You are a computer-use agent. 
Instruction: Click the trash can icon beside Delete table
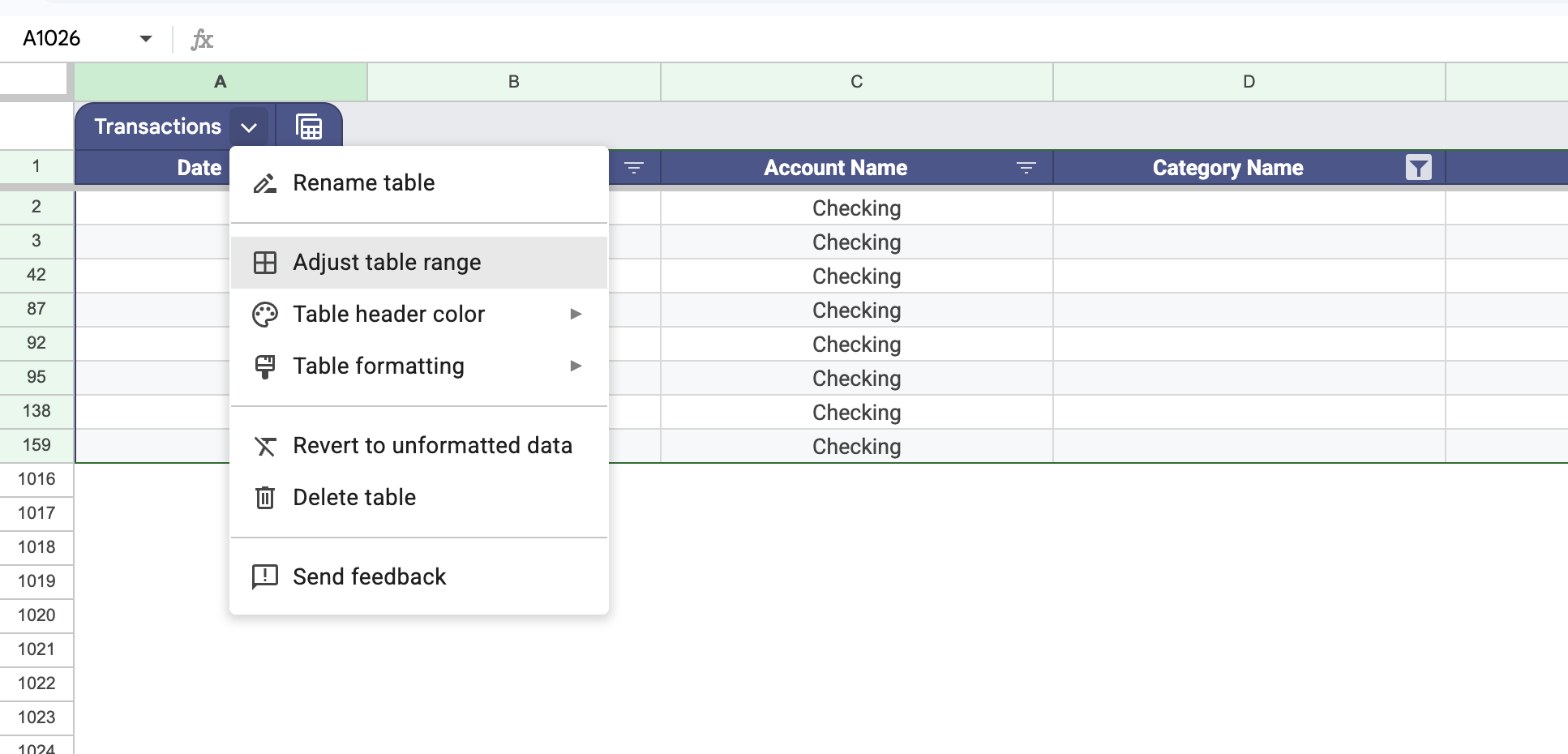tap(265, 498)
